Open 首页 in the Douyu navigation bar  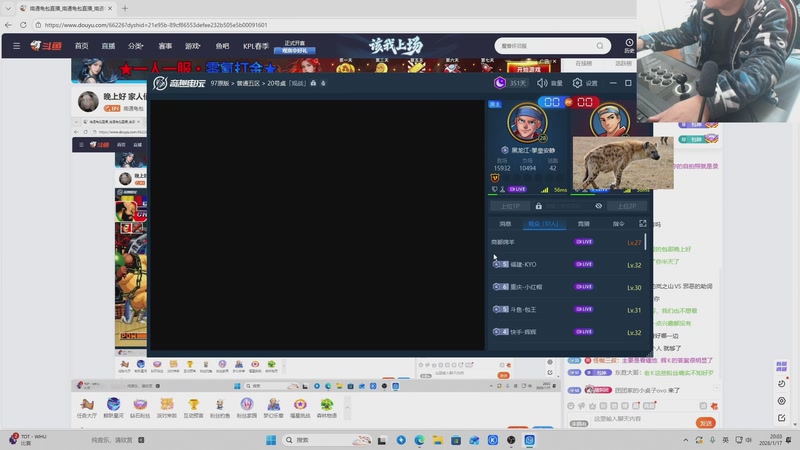(x=82, y=46)
